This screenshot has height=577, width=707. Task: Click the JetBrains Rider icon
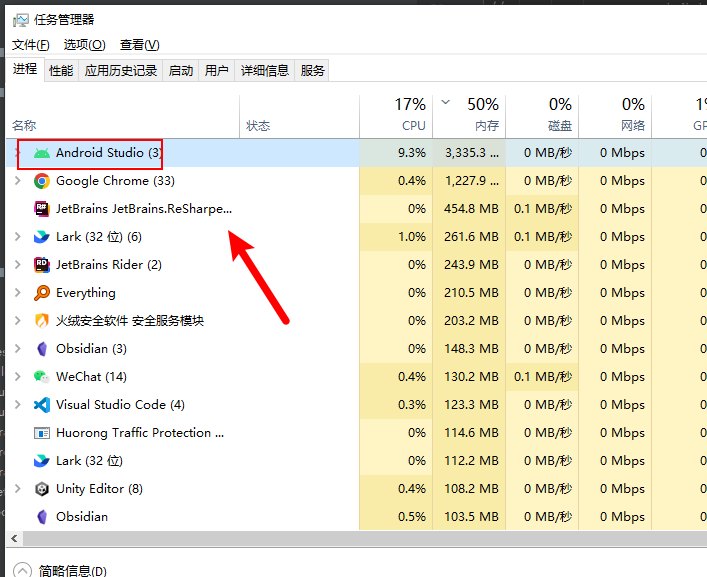(x=42, y=265)
